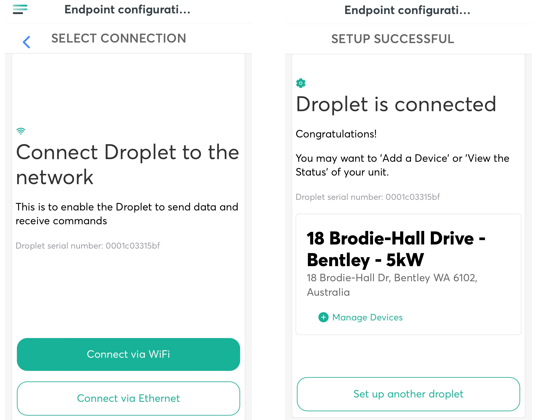The height and width of the screenshot is (420, 541).
Task: Click the Congratulations! text
Action: pos(336,134)
